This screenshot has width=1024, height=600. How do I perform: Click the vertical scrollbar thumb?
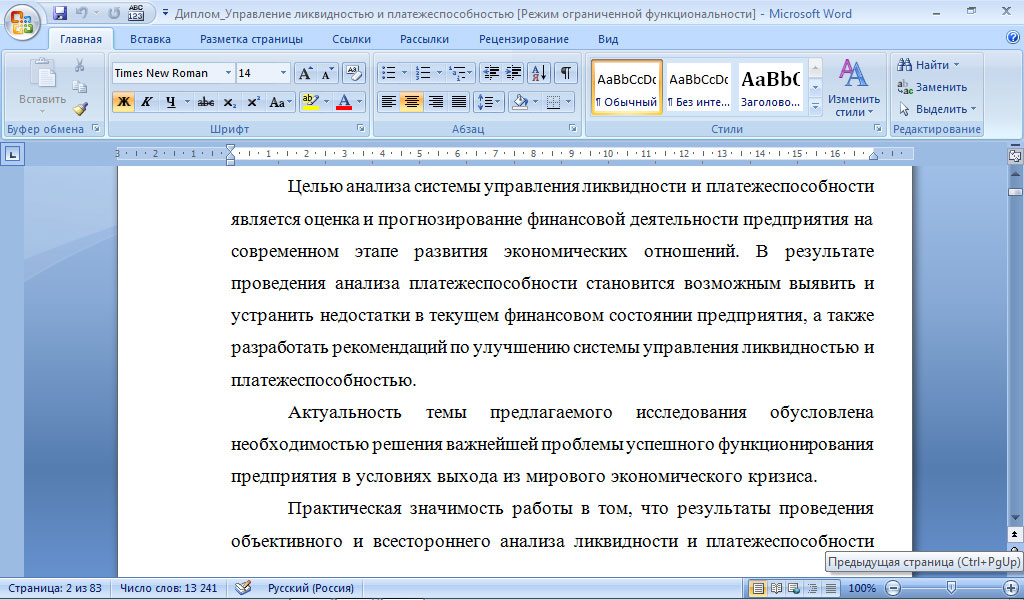coord(1015,192)
